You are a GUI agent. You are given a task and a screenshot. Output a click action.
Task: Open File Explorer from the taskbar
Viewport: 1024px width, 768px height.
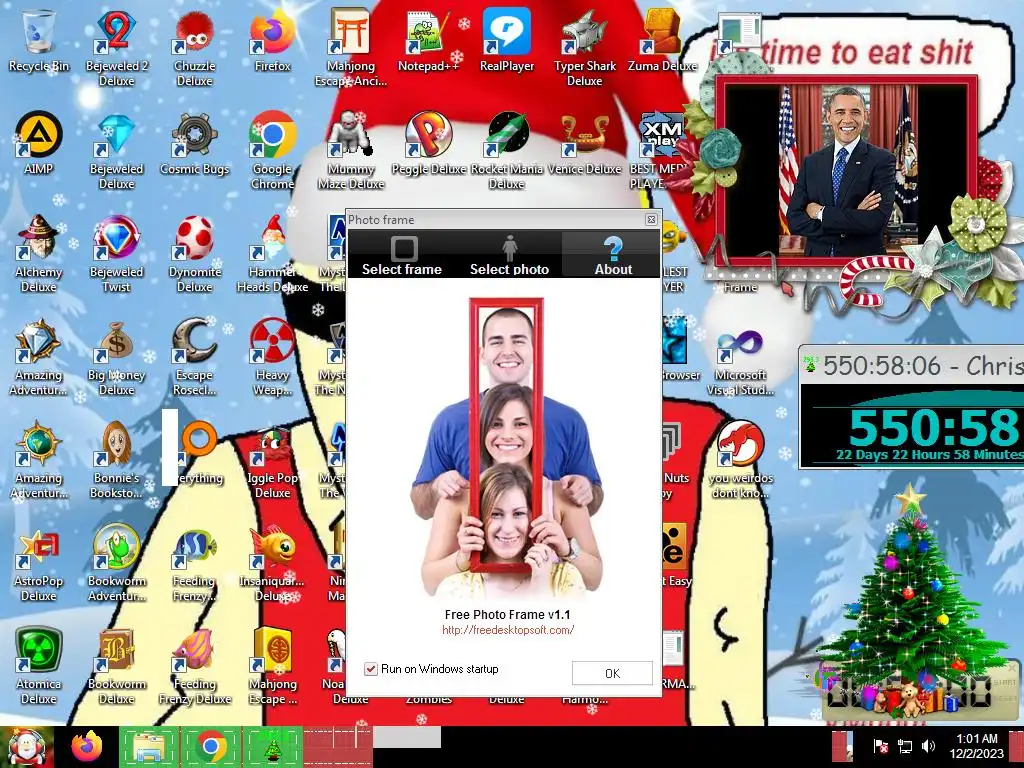pyautogui.click(x=149, y=747)
